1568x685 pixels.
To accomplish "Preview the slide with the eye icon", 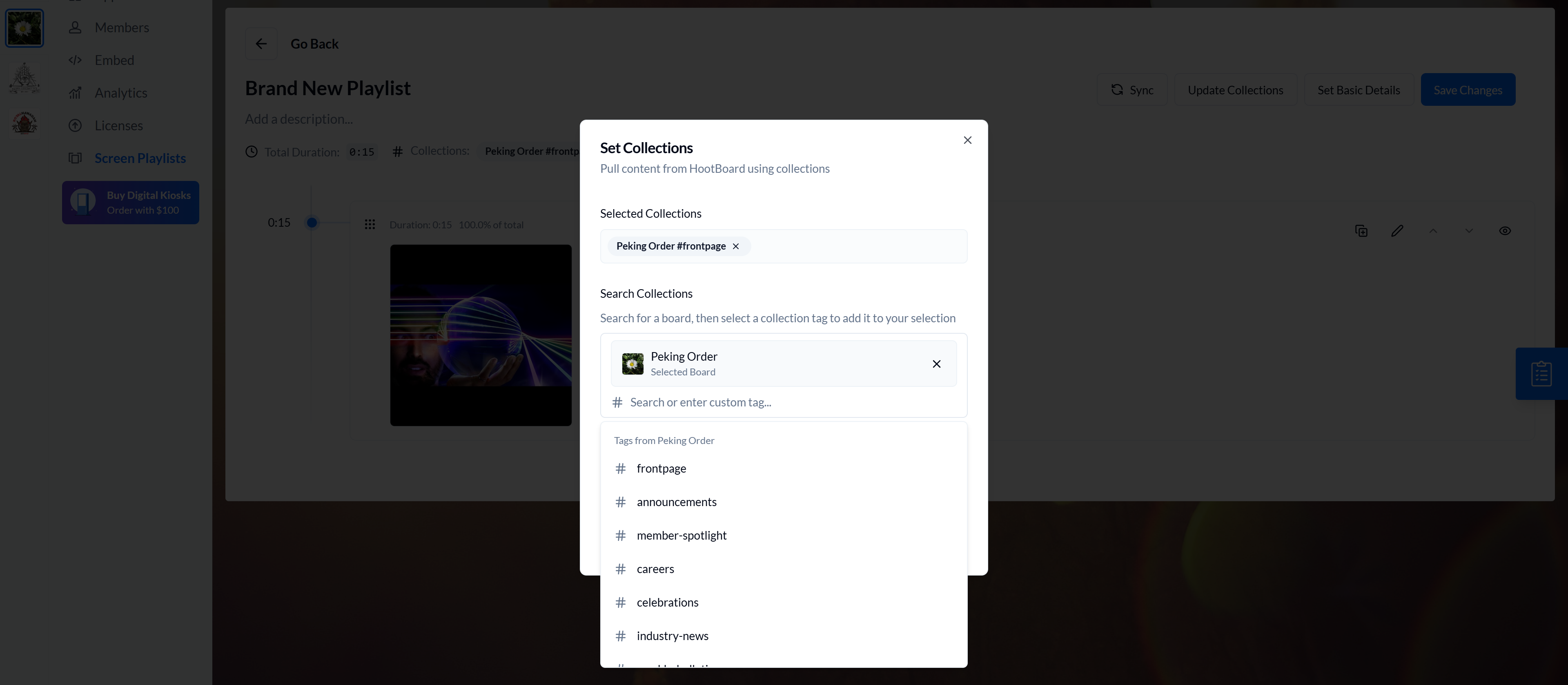I will point(1505,231).
